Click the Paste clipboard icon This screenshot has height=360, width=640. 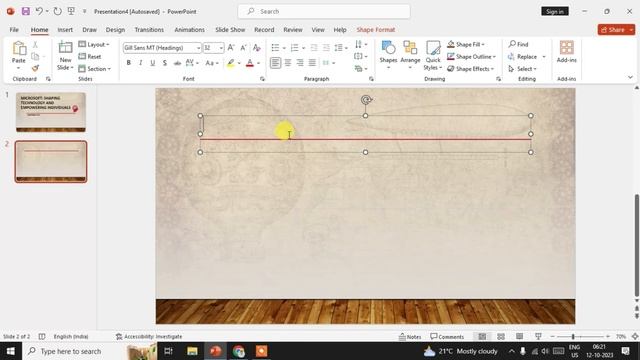click(x=19, y=49)
